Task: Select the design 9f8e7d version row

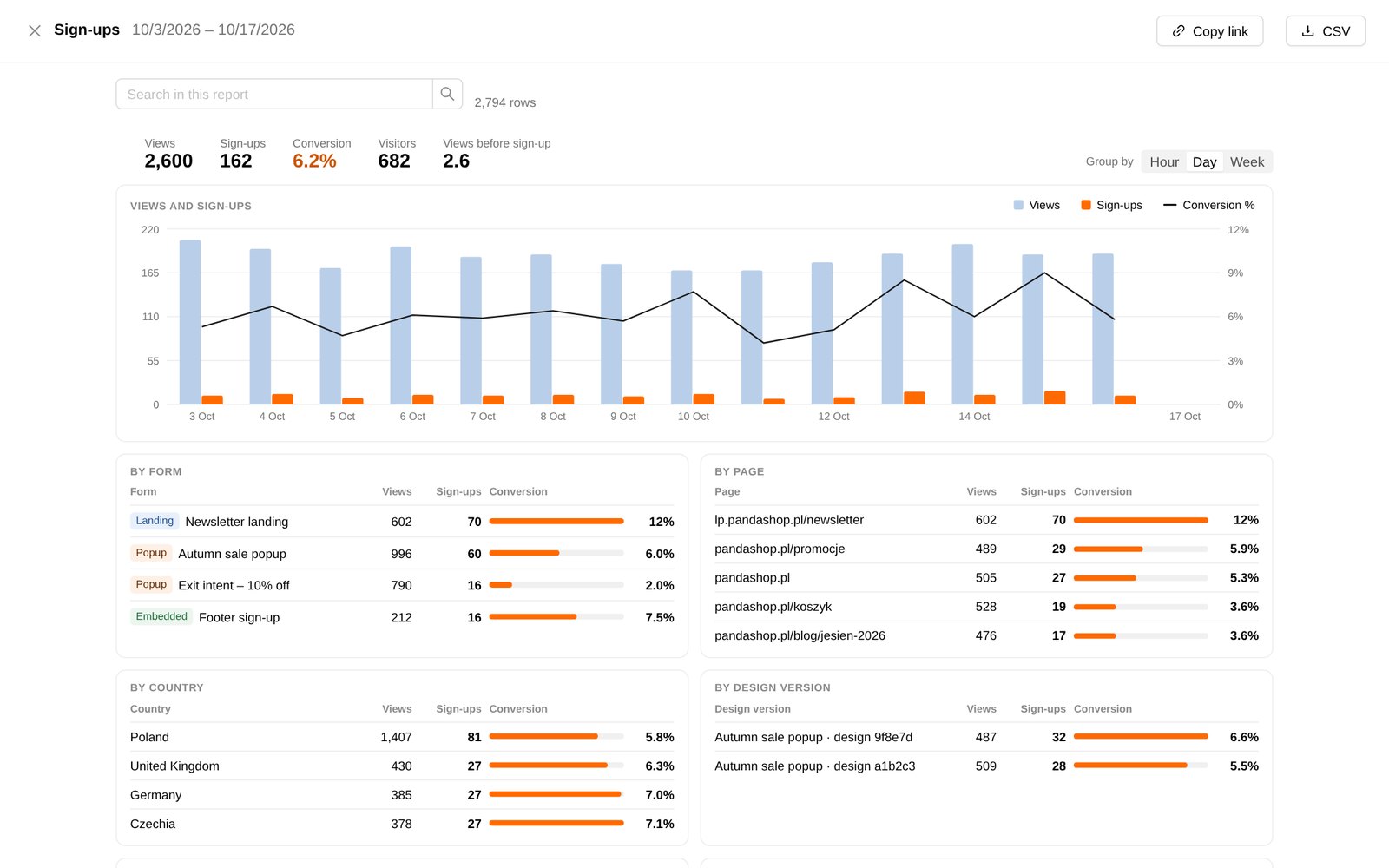Action: (986, 737)
